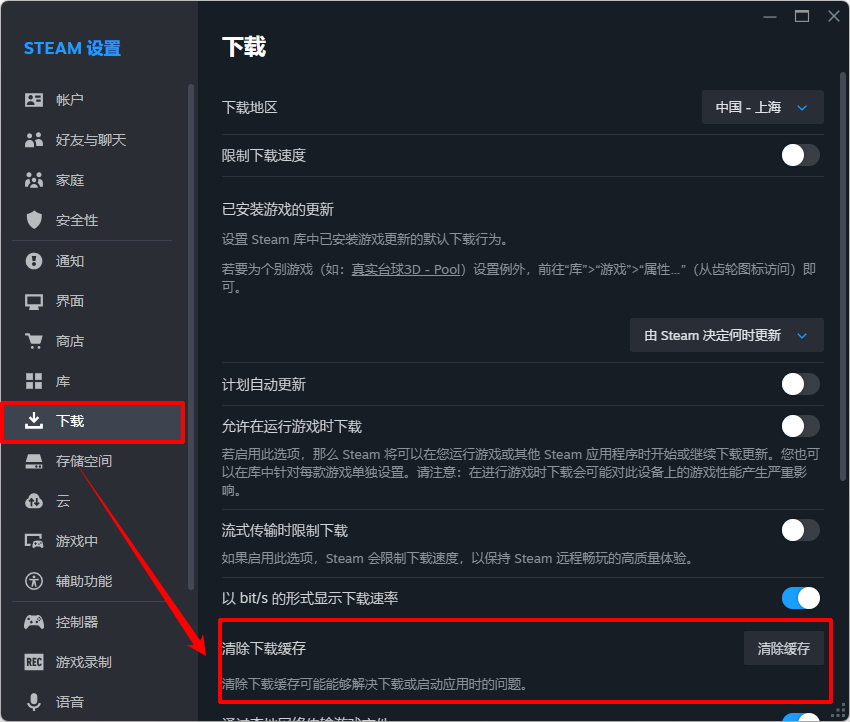
Task: Open 辅助功能 settings label
Action: coord(83,581)
